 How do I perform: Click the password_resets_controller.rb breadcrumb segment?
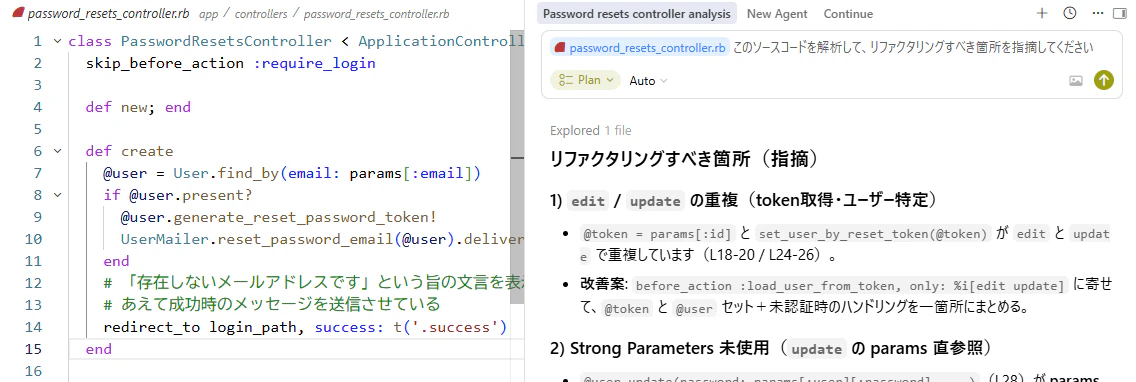[x=376, y=14]
